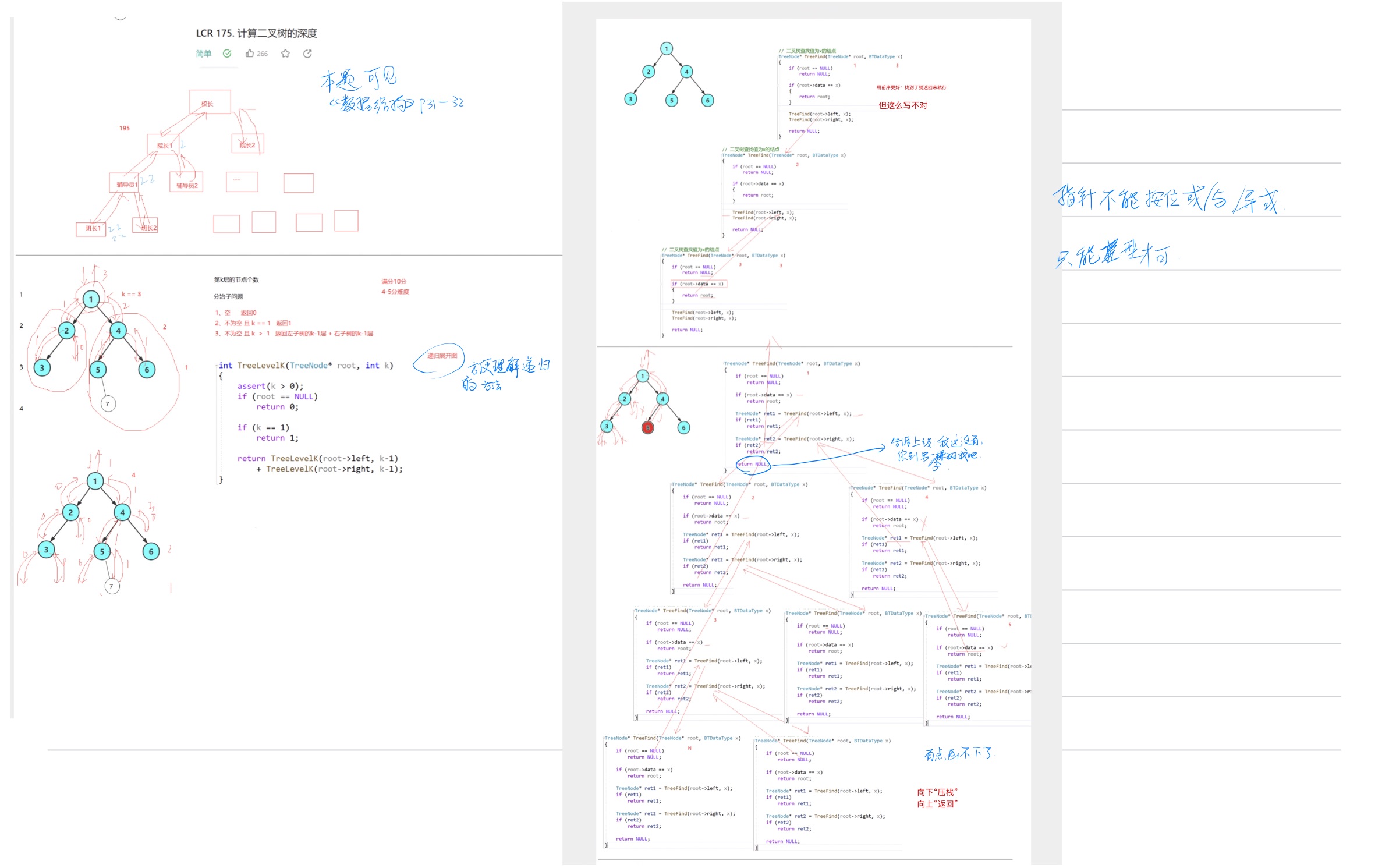Select the 辅导员2 box
The image size is (1389, 868).
(186, 185)
